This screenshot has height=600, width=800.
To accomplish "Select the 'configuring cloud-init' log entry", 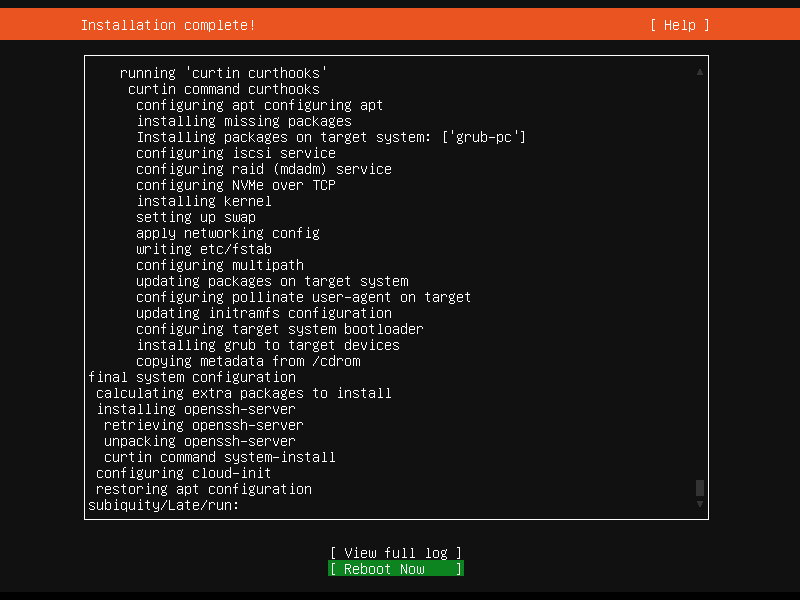I will pyautogui.click(x=184, y=473).
